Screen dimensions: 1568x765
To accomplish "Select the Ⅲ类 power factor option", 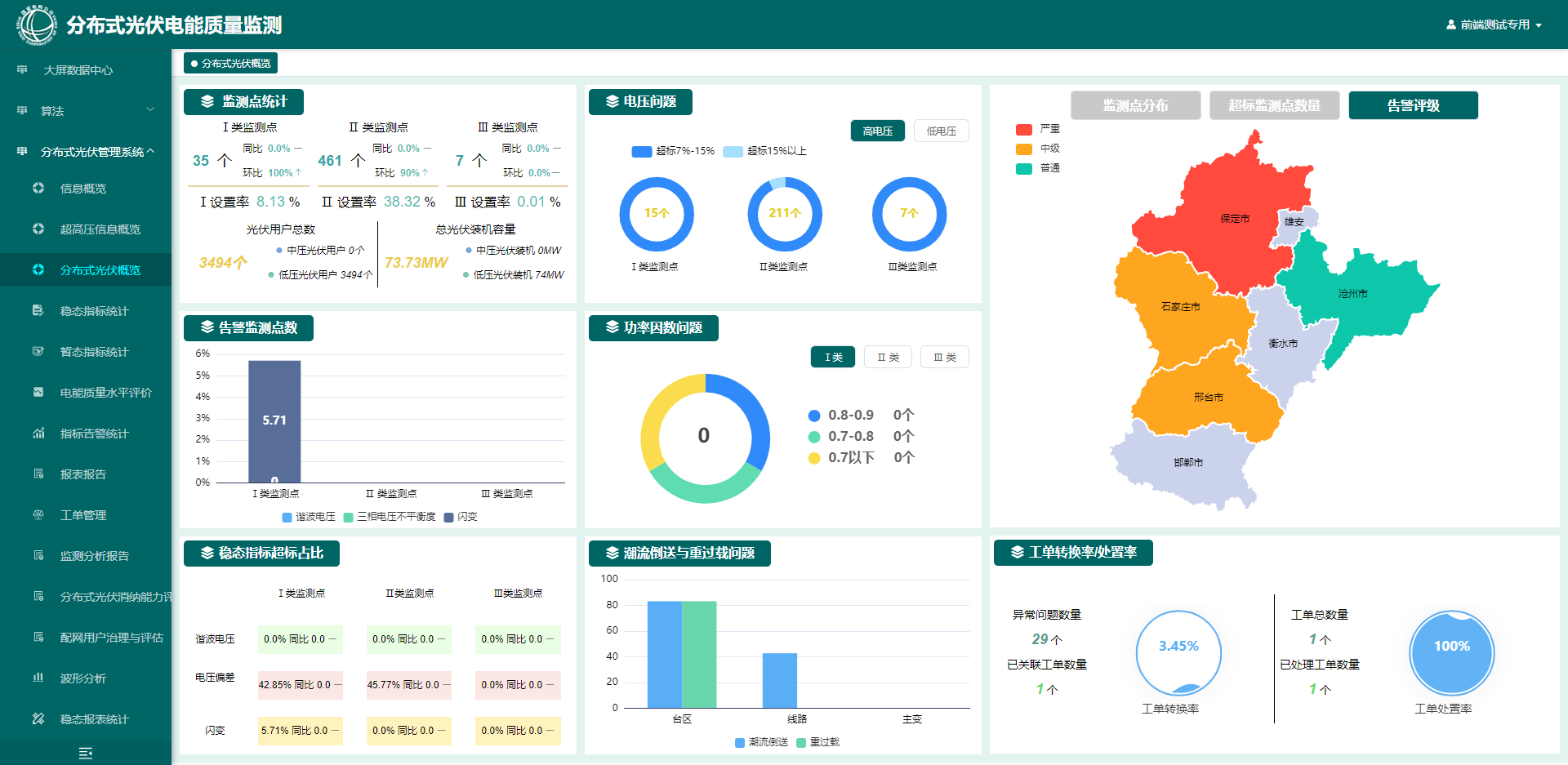I will click(x=945, y=358).
